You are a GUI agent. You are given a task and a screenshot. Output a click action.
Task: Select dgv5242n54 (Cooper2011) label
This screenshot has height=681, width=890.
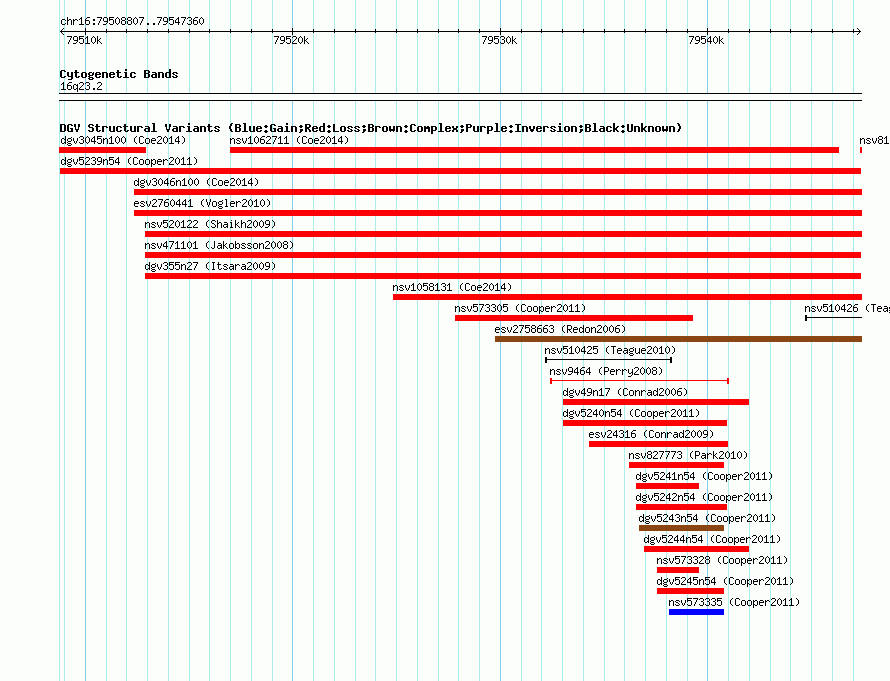tap(704, 497)
